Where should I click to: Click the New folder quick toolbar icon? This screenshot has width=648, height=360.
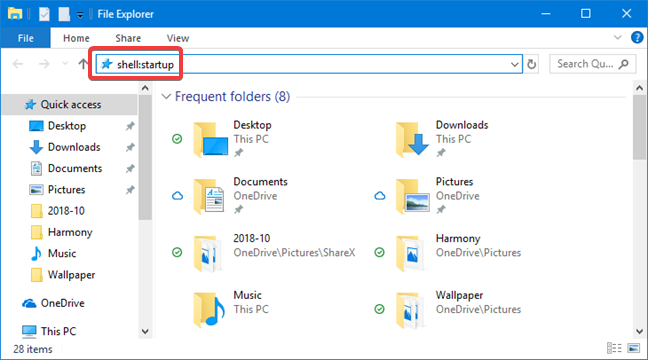point(64,14)
